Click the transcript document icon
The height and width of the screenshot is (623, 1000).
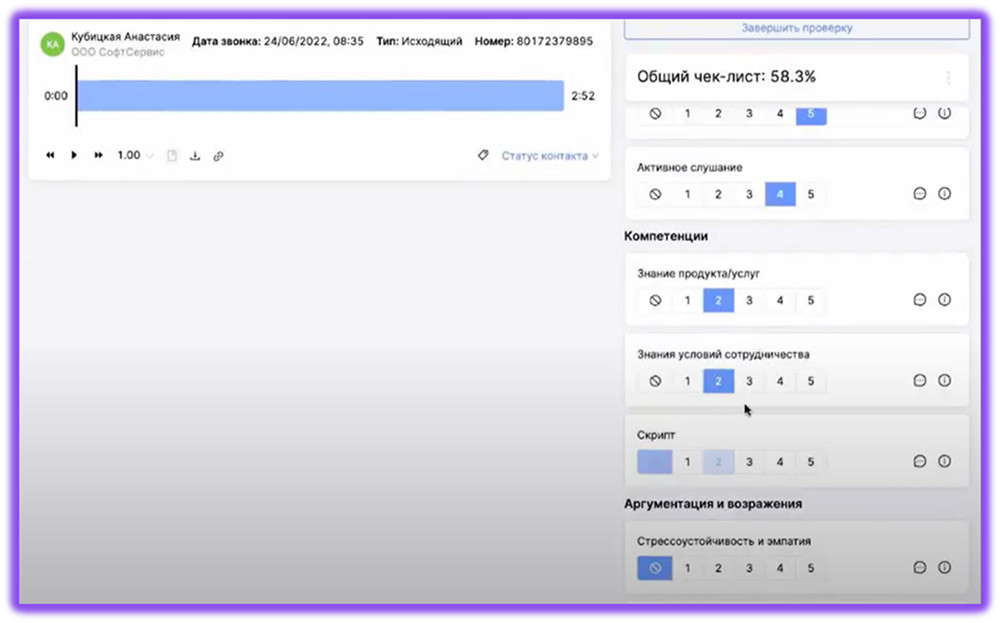point(172,156)
